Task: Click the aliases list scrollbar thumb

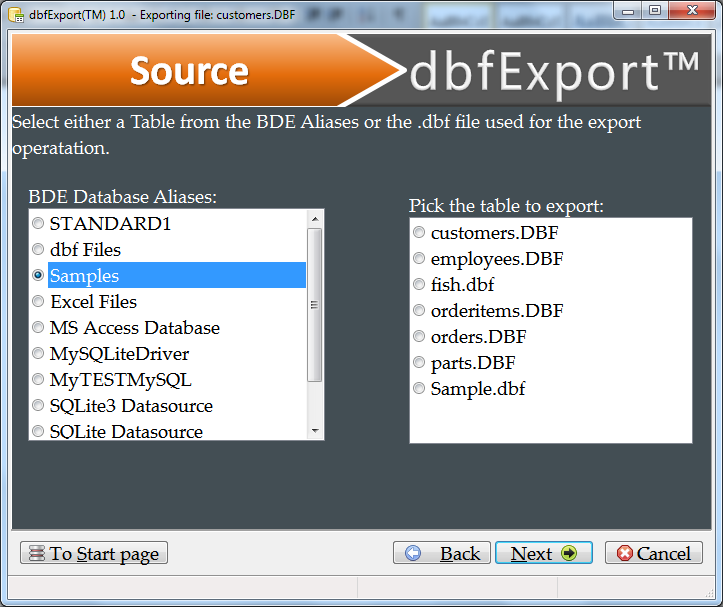Action: pos(314,305)
